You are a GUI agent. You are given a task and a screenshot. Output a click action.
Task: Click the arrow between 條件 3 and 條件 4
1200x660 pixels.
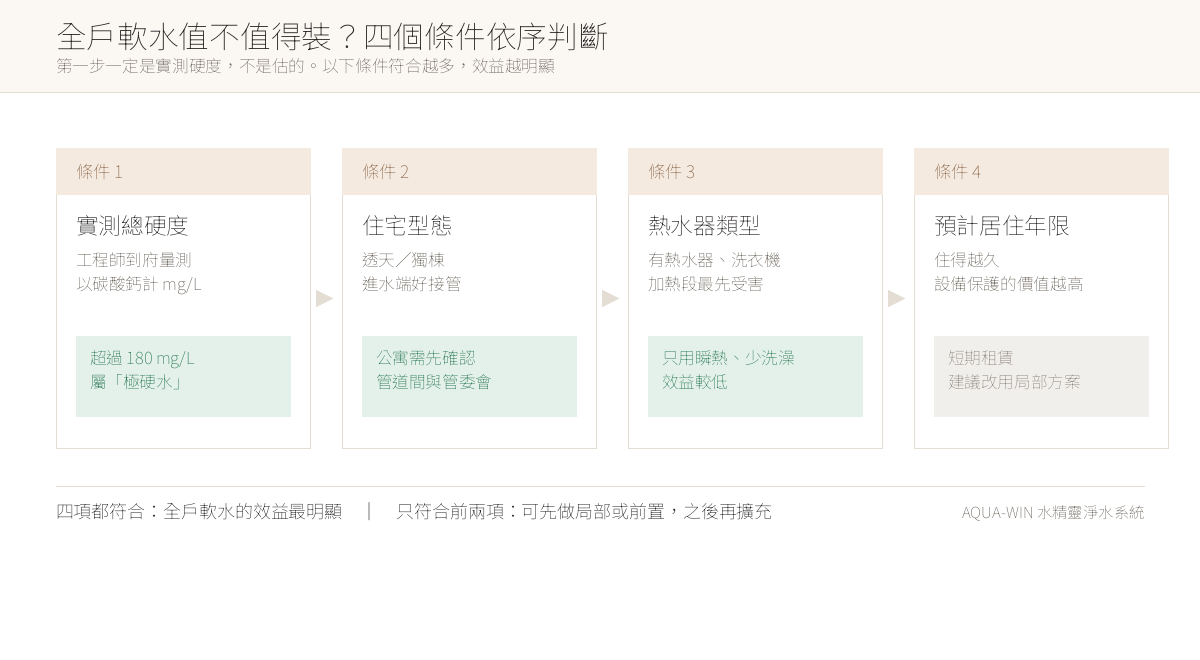pyautogui.click(x=897, y=298)
